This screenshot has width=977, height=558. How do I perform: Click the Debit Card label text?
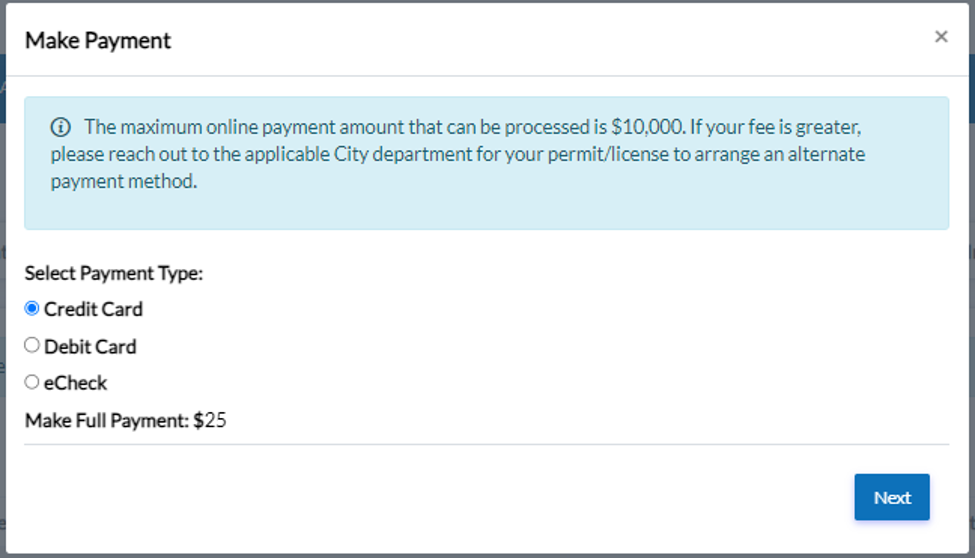click(90, 346)
